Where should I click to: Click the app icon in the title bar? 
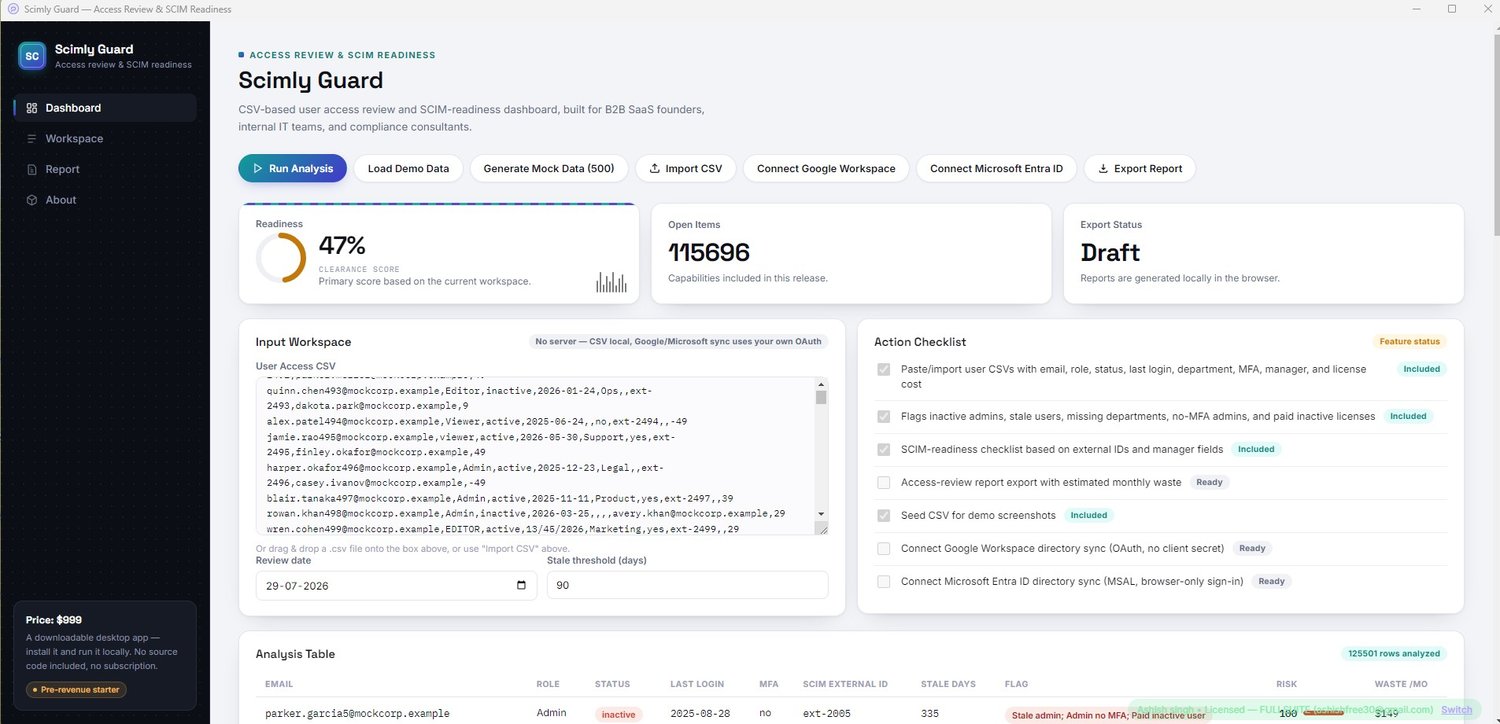tap(13, 9)
